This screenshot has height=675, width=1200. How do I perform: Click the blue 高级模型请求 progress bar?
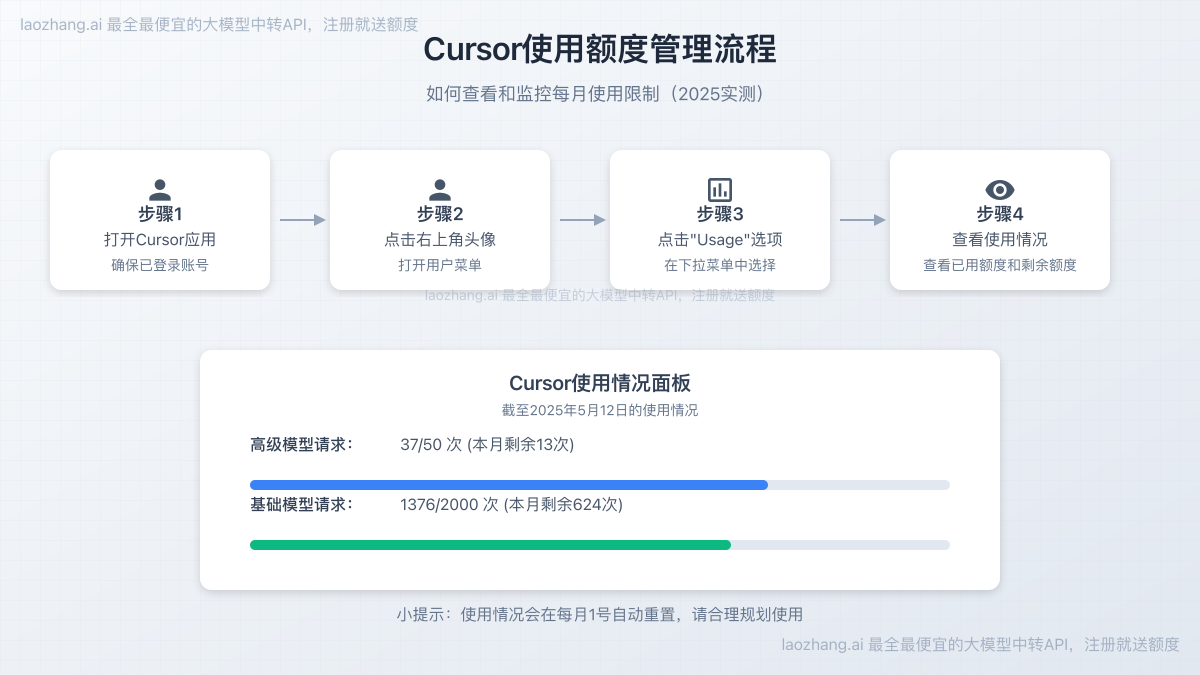[x=600, y=485]
